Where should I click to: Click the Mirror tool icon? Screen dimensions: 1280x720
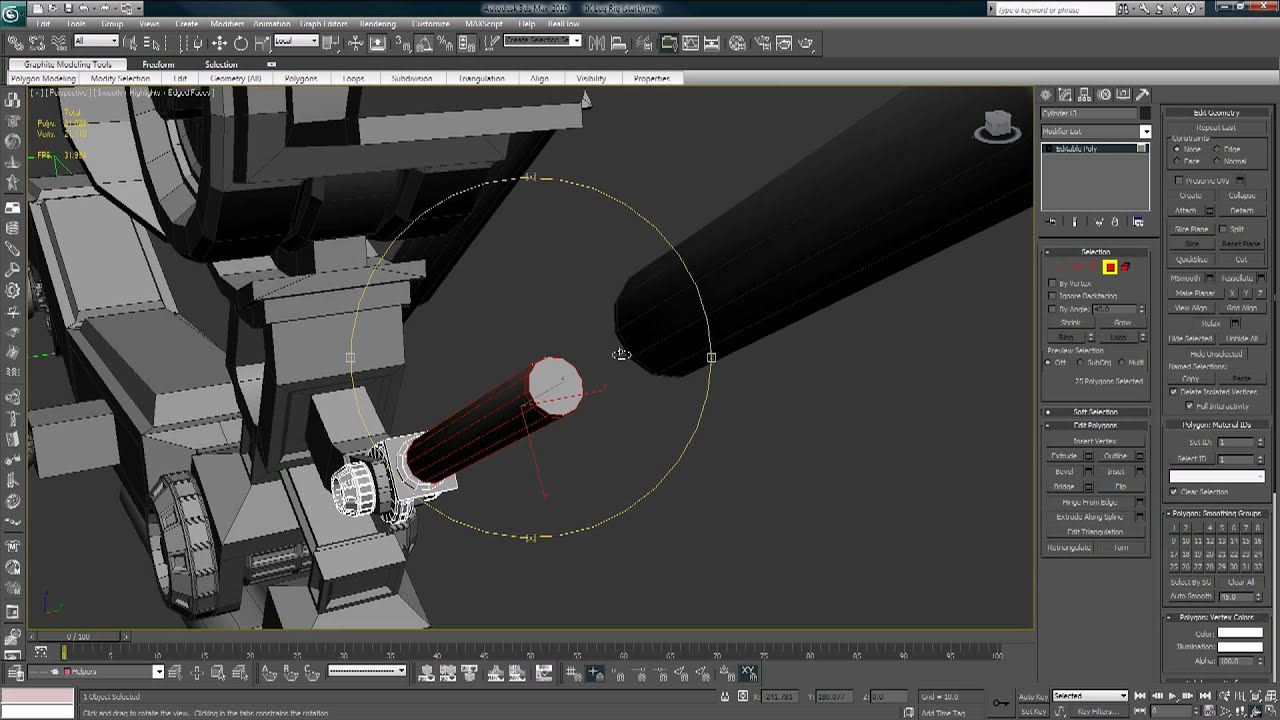point(597,43)
